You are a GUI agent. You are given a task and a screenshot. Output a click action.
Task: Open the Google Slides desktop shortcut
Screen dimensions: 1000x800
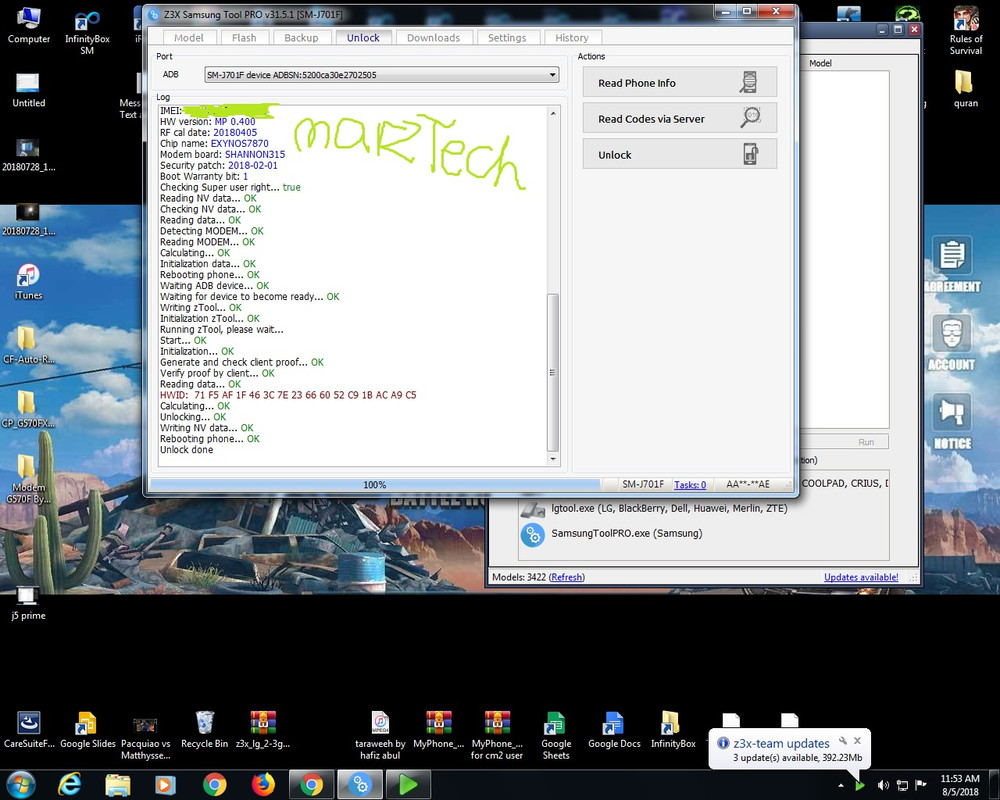pyautogui.click(x=87, y=730)
